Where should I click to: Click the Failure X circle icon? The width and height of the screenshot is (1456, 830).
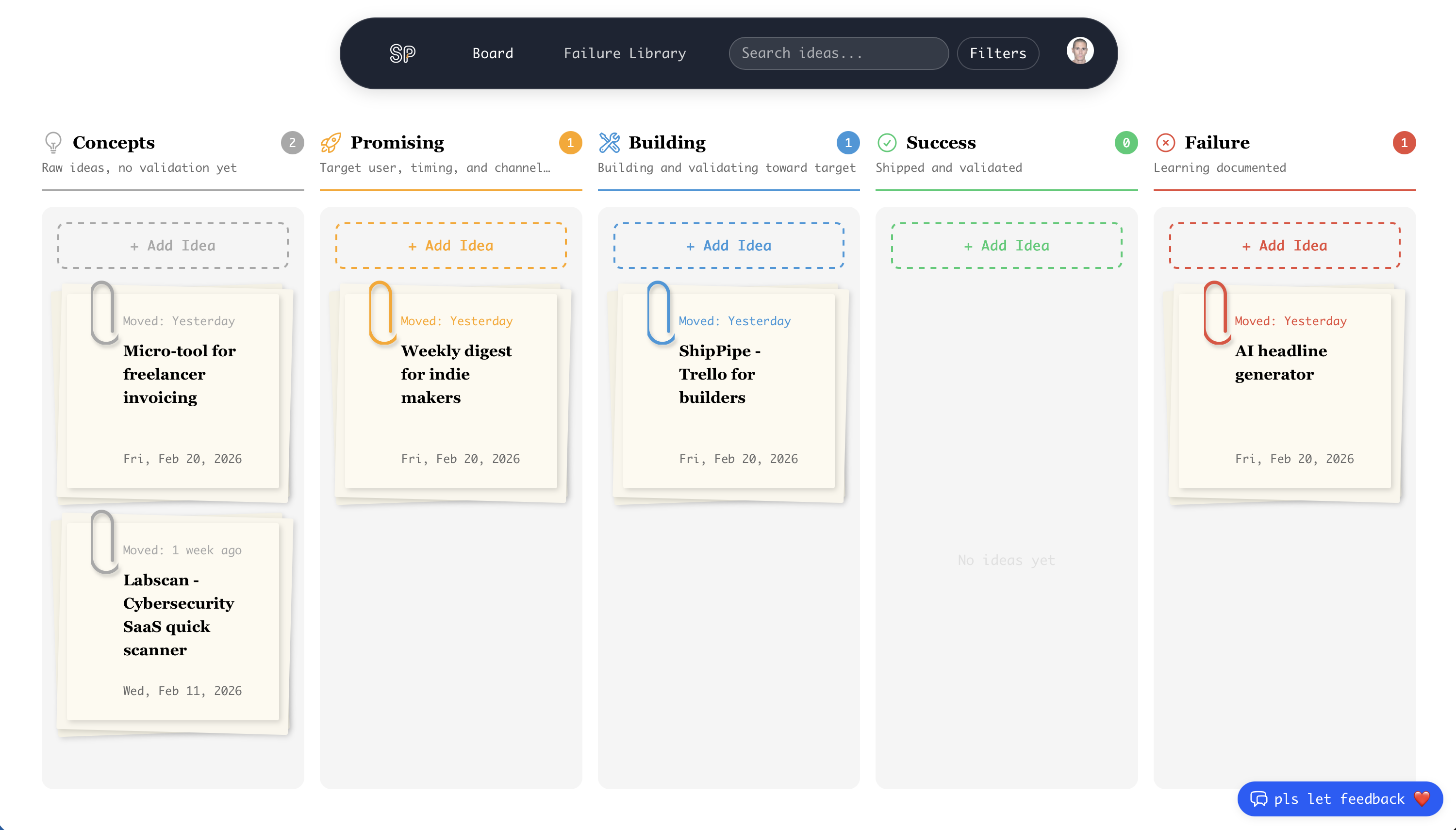pos(1165,143)
